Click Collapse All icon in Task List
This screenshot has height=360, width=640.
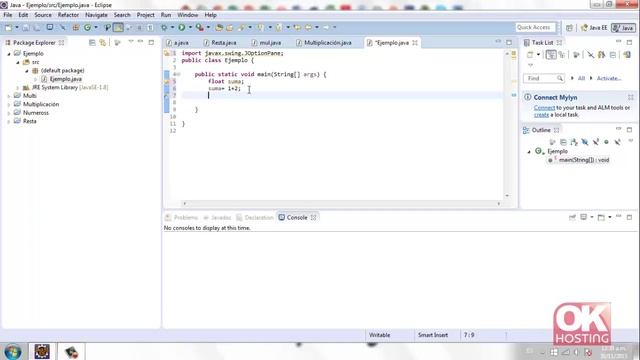tap(613, 55)
